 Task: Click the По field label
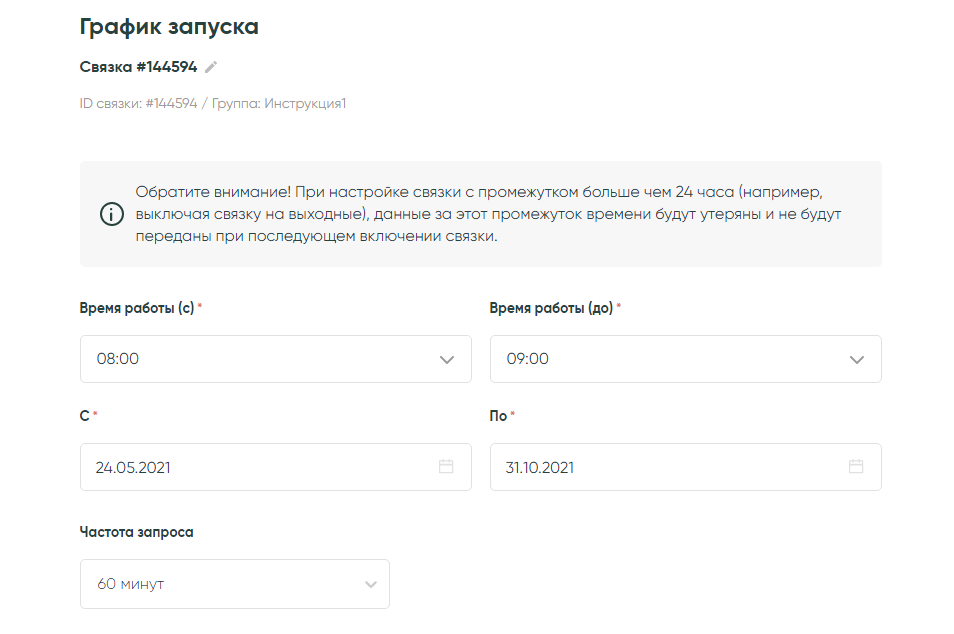(498, 416)
